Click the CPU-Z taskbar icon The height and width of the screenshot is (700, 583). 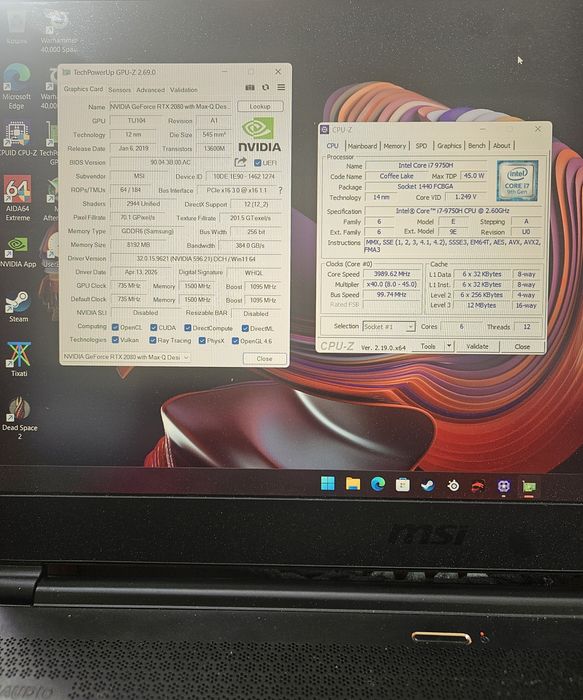(x=504, y=486)
